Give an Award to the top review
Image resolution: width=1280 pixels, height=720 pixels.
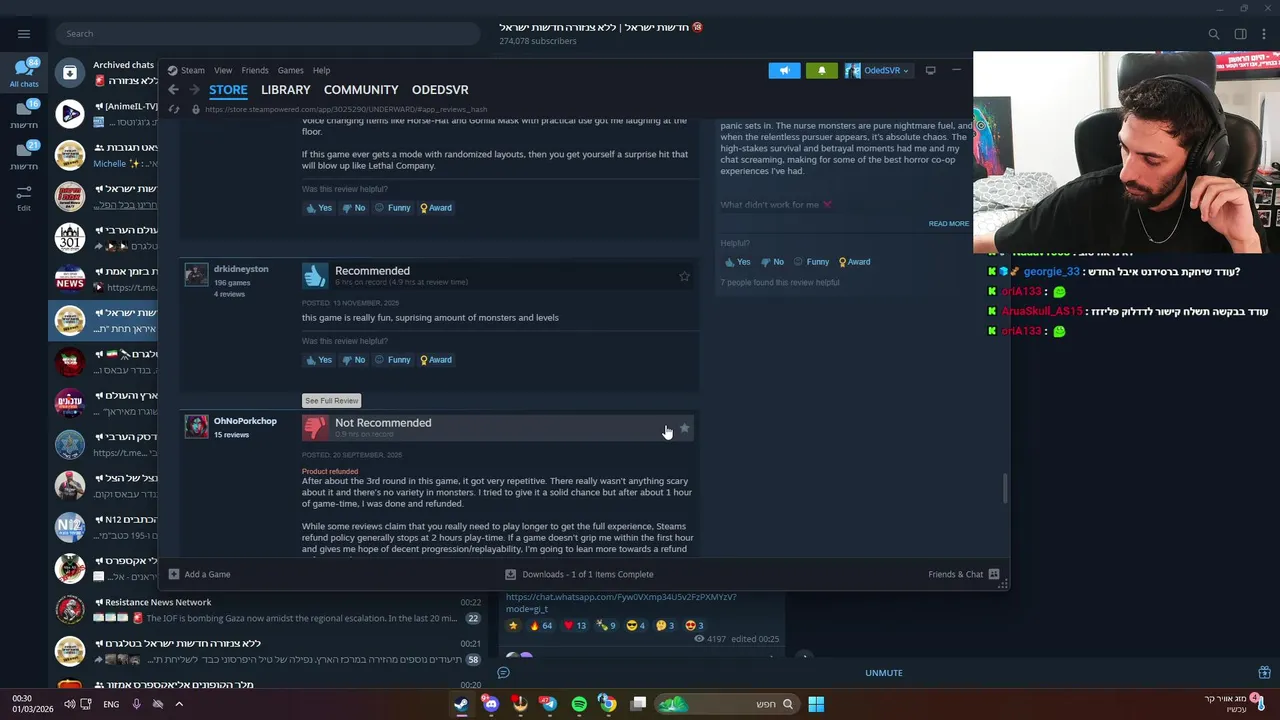[436, 208]
